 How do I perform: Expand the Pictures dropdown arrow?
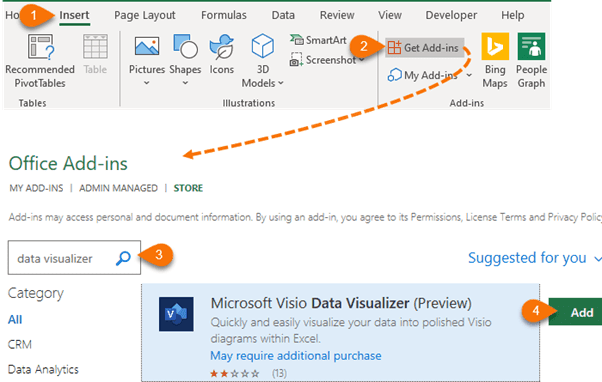point(147,83)
